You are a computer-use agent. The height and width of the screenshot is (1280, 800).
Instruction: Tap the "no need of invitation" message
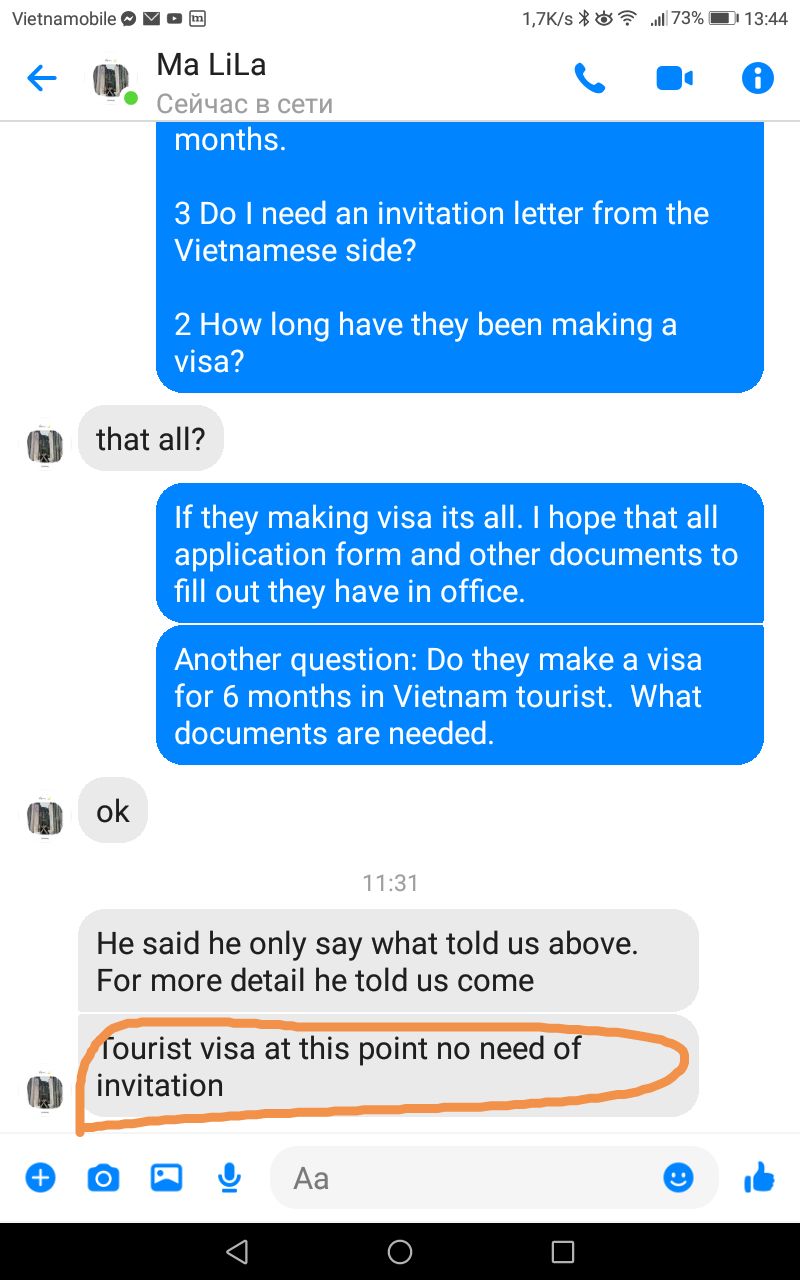[x=388, y=1066]
